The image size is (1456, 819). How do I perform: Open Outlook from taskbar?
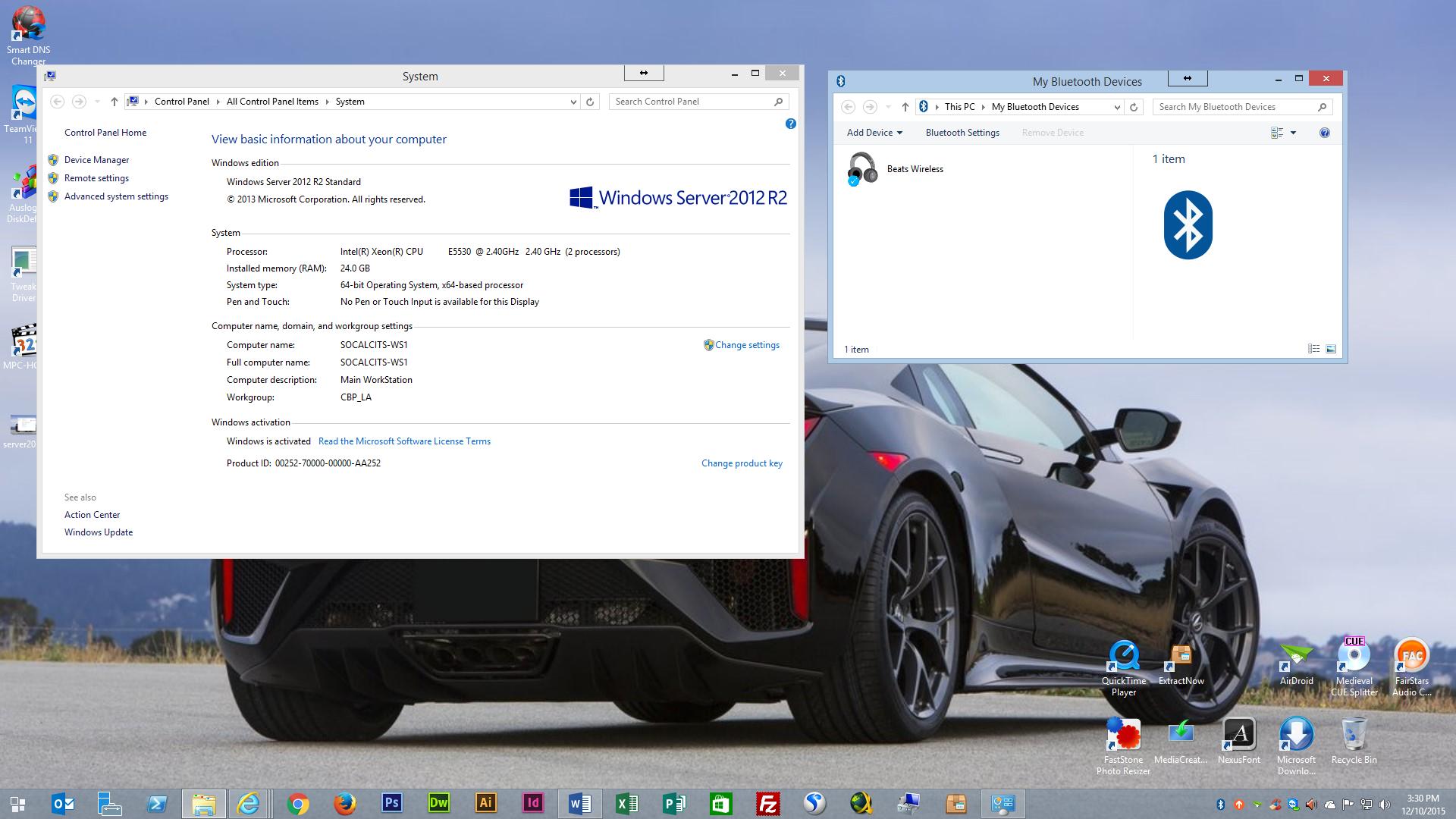pyautogui.click(x=63, y=804)
